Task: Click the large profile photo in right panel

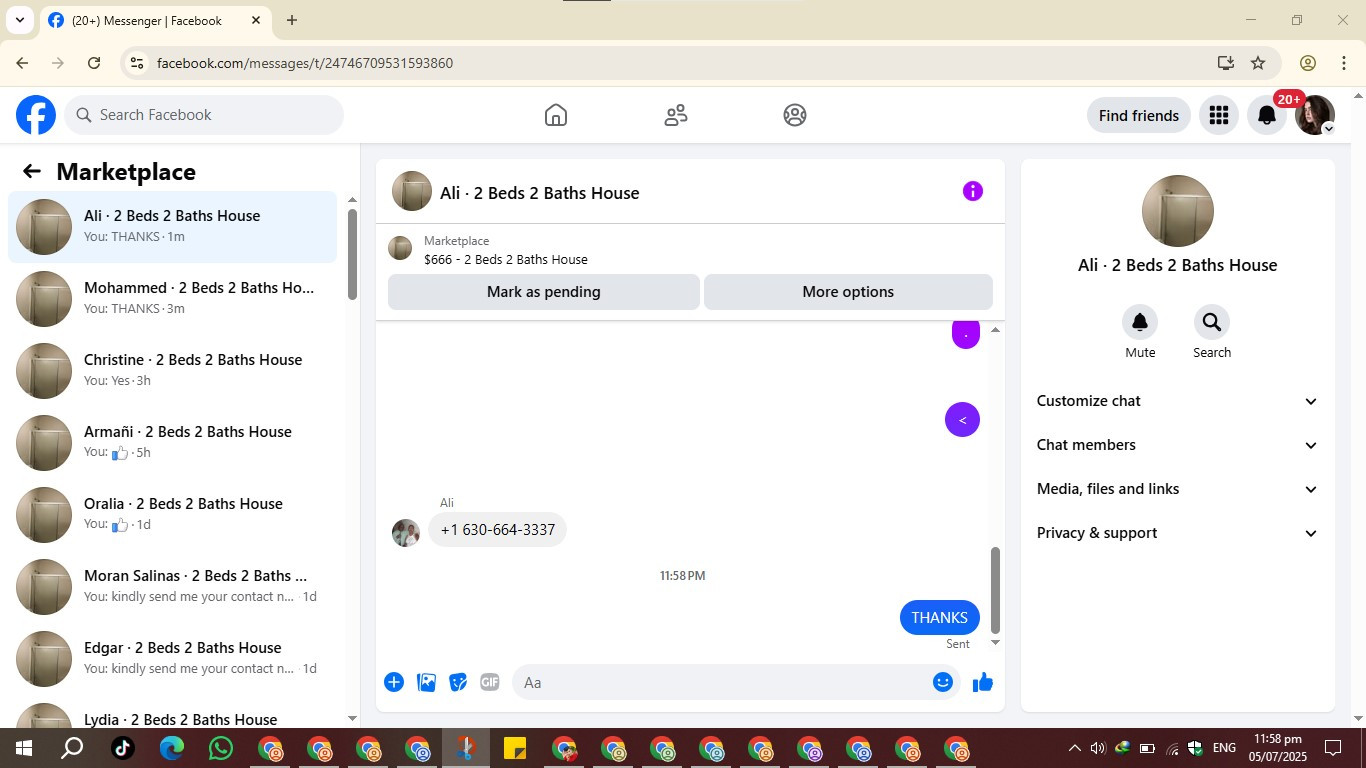Action: [x=1178, y=211]
